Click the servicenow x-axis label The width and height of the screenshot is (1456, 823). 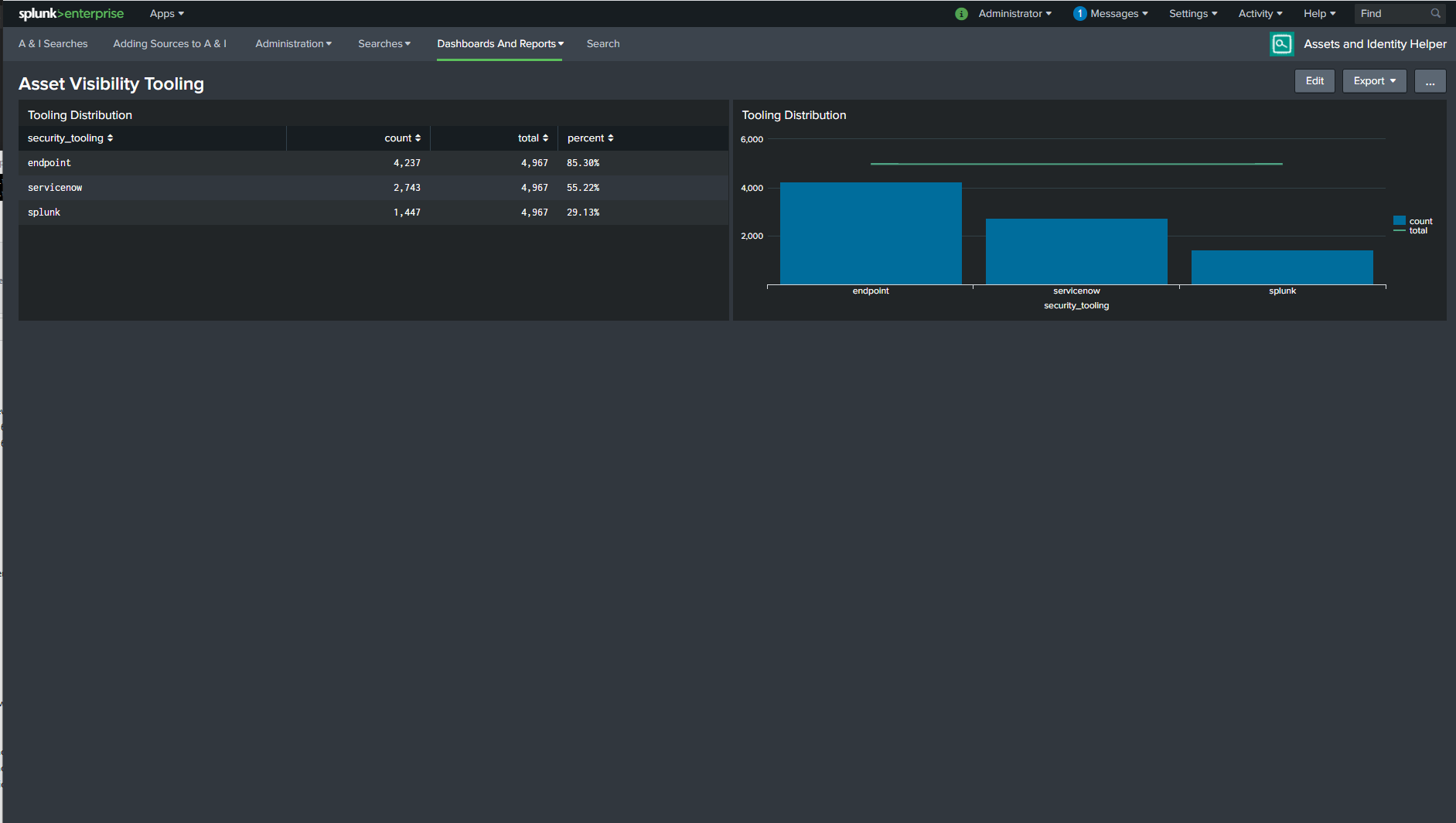[x=1076, y=291]
